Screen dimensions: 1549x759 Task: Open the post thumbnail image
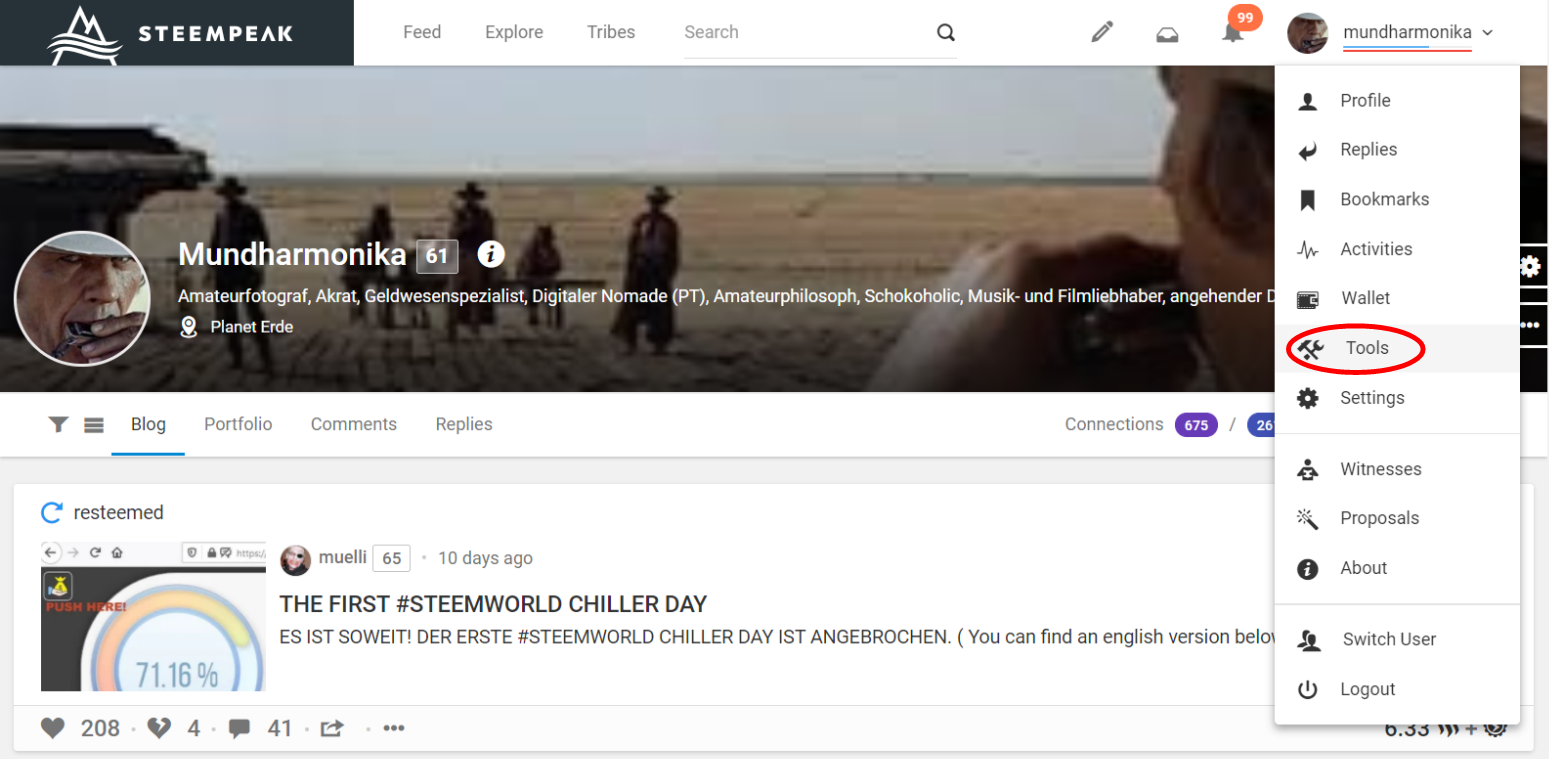click(153, 616)
